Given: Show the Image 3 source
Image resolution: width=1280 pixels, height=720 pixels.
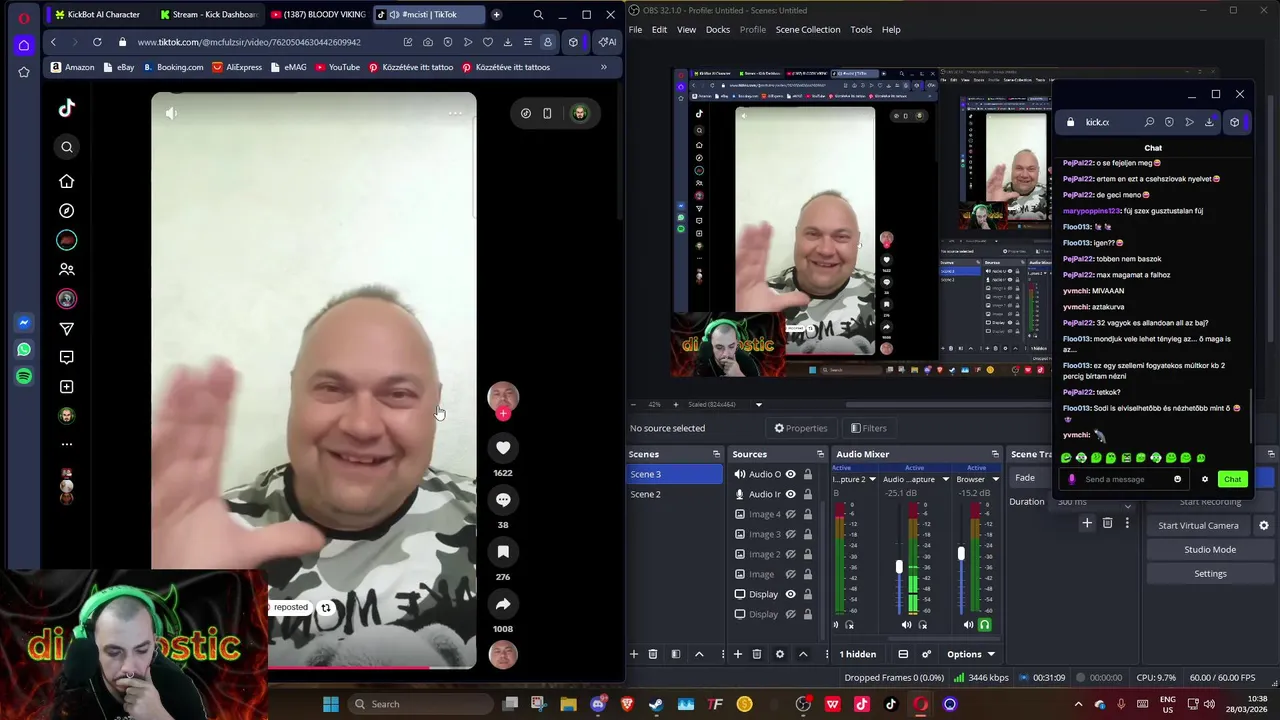Looking at the screenshot, I should pos(790,534).
